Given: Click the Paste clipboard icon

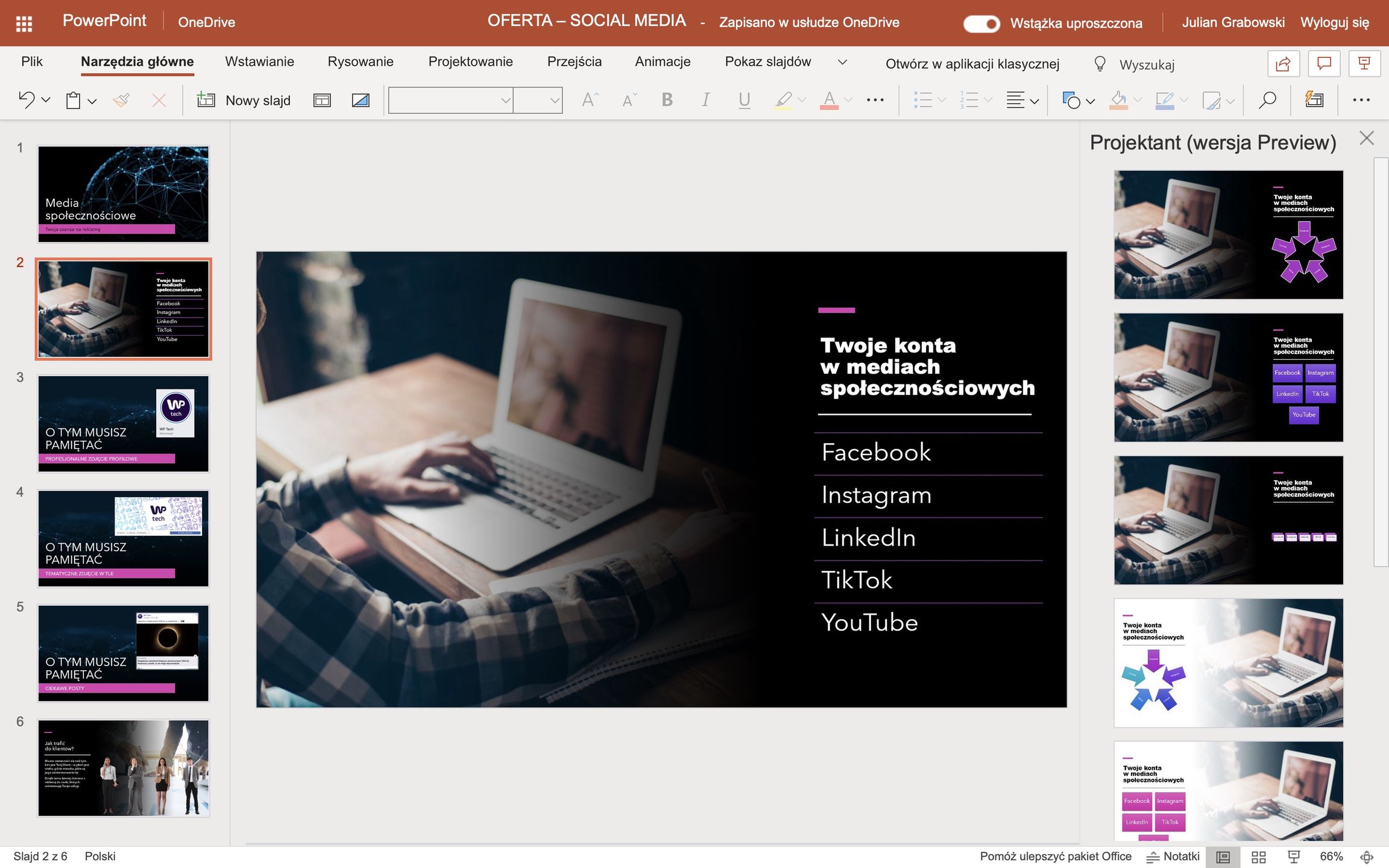Looking at the screenshot, I should 73,100.
